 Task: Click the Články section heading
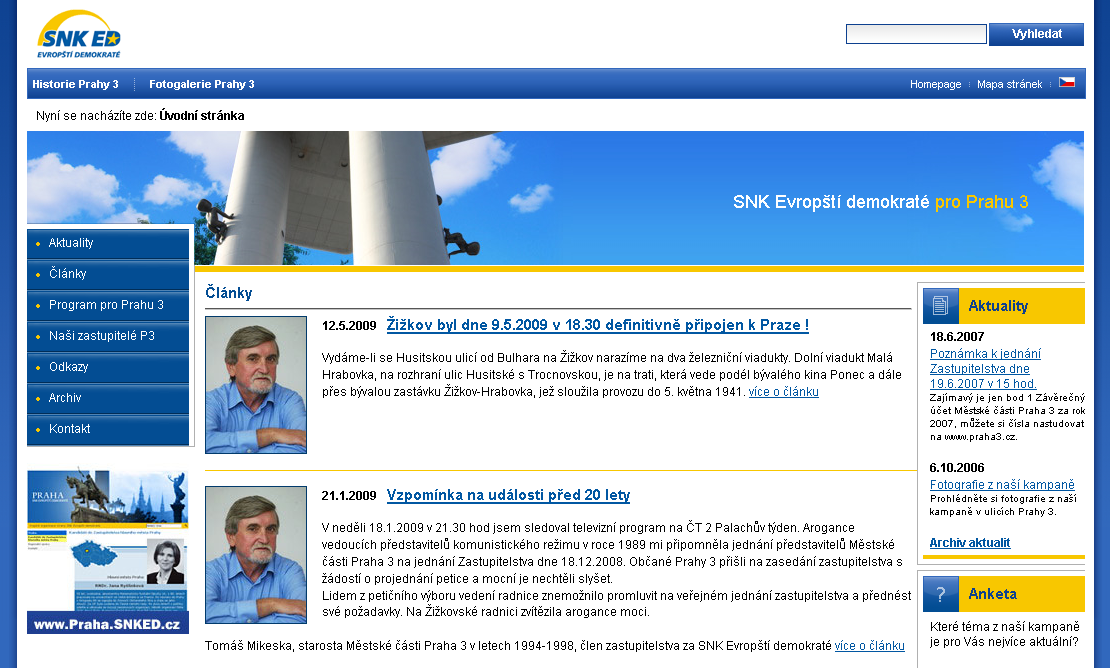[x=229, y=293]
